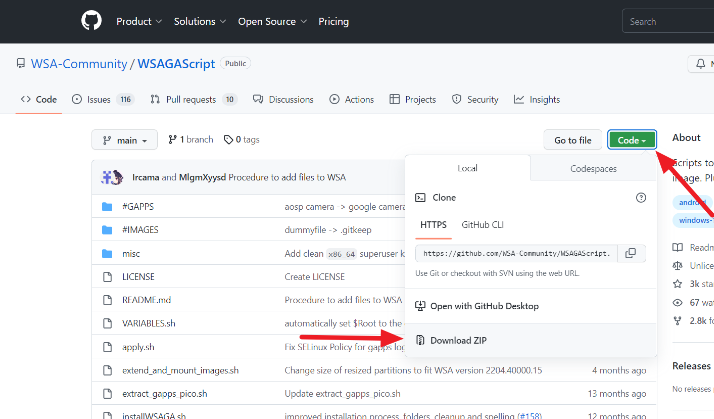The height and width of the screenshot is (419, 714).
Task: Click the README.md file icon
Action: (107, 300)
